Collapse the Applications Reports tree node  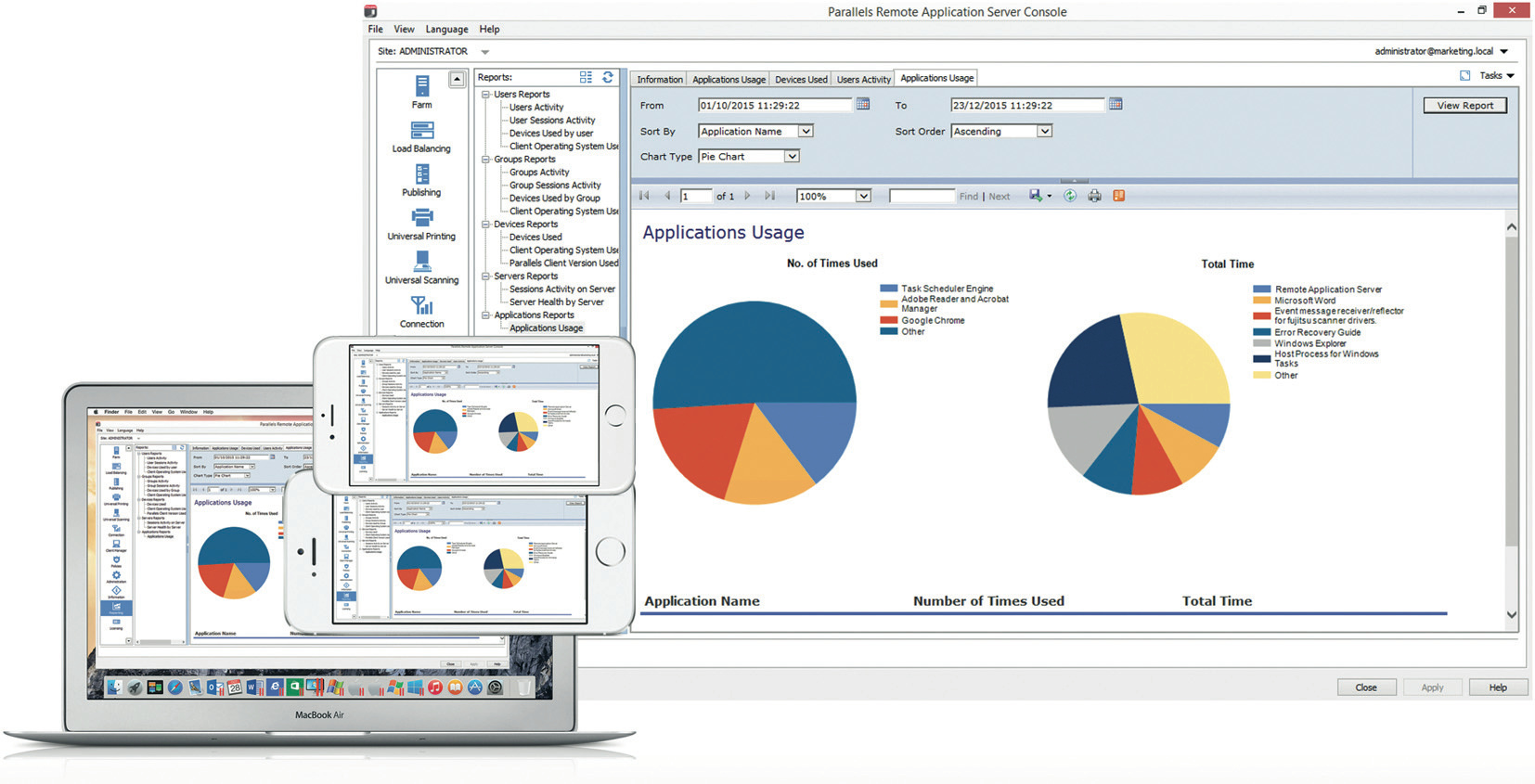point(485,315)
